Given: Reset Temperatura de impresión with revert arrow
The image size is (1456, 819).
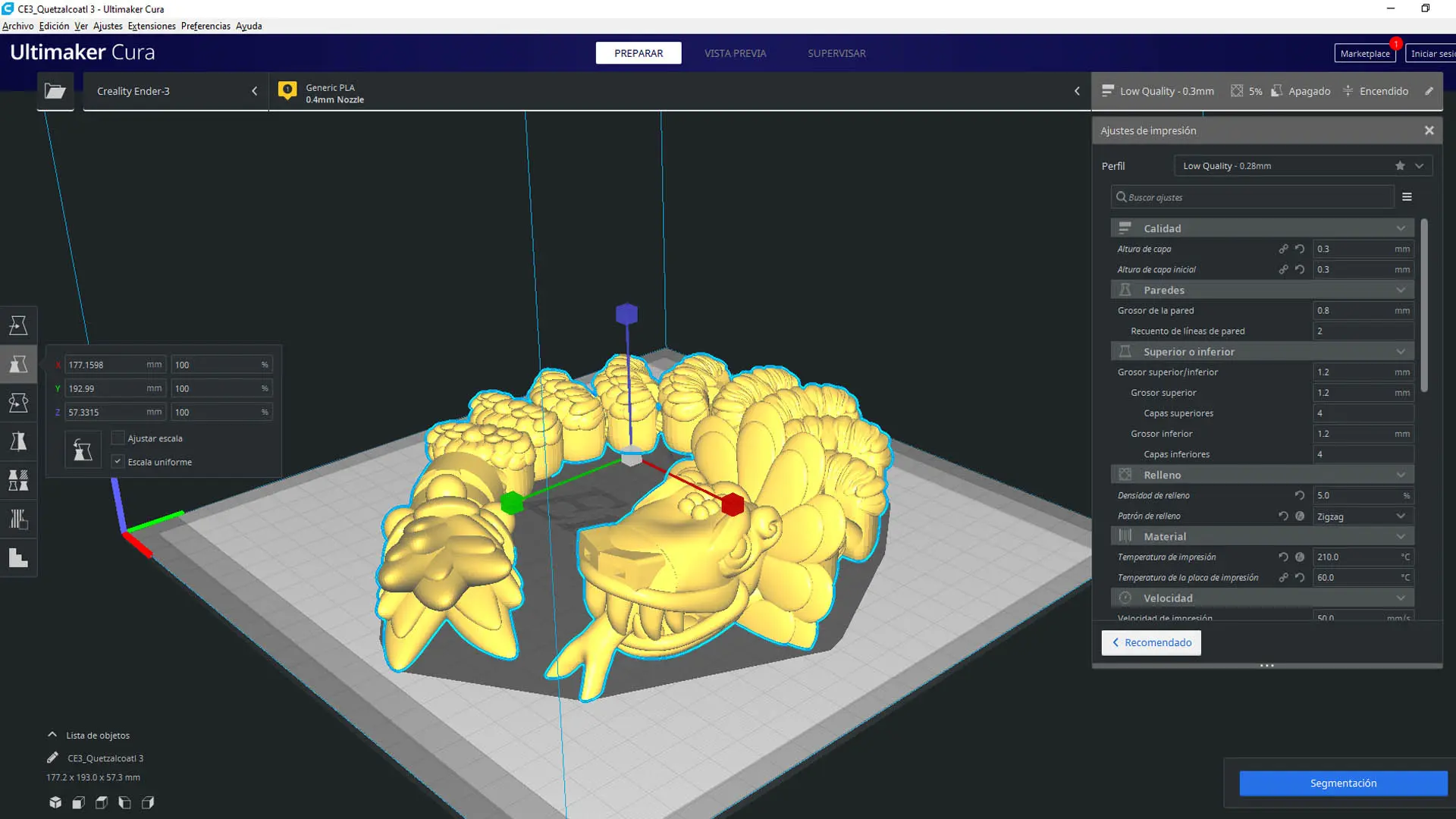Looking at the screenshot, I should [1283, 557].
